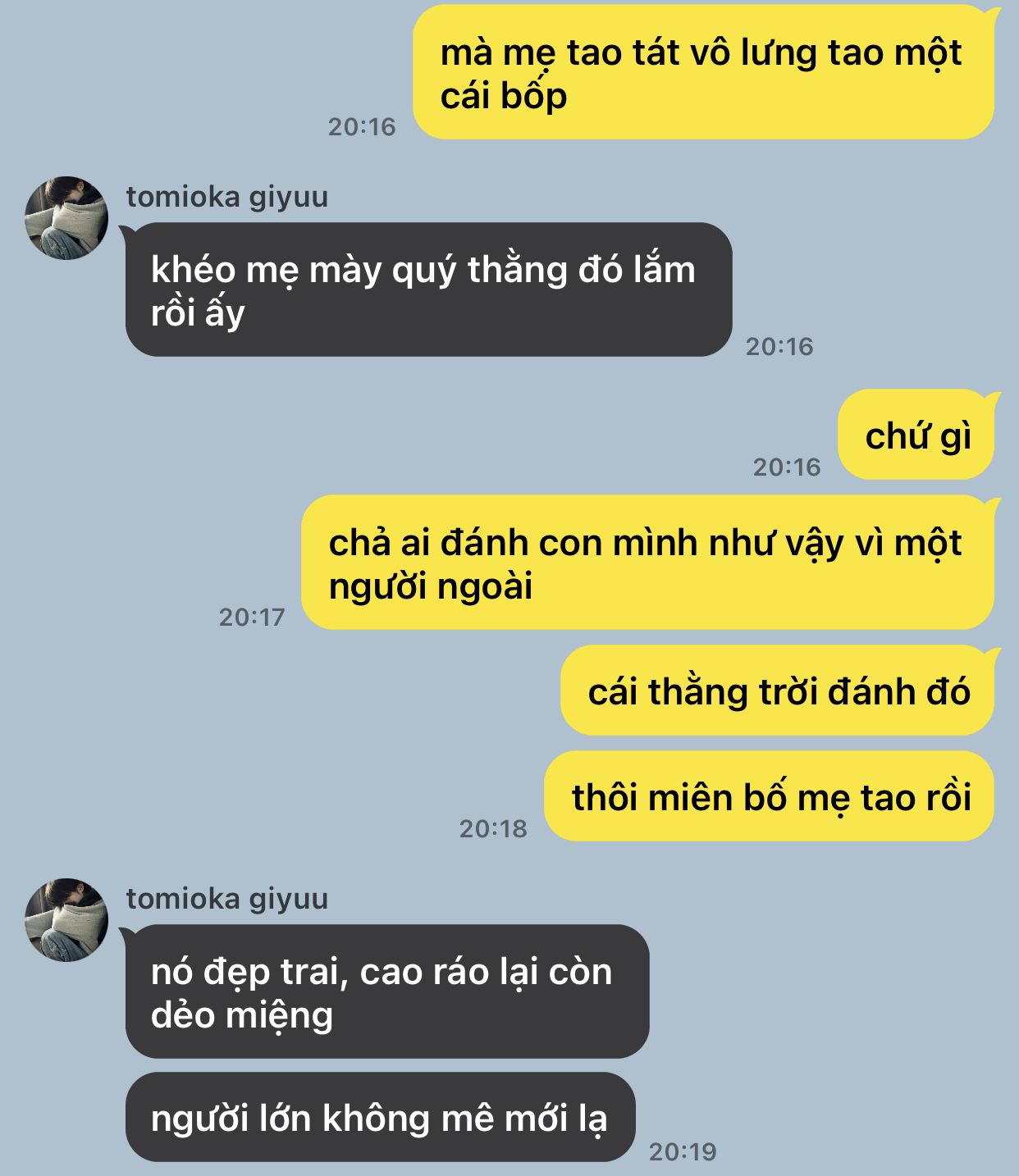Viewport: 1019px width, 1176px height.
Task: Tap message 'nó đẹp trai, cao ráo lại còn dẻo miệng'
Action: tap(386, 991)
